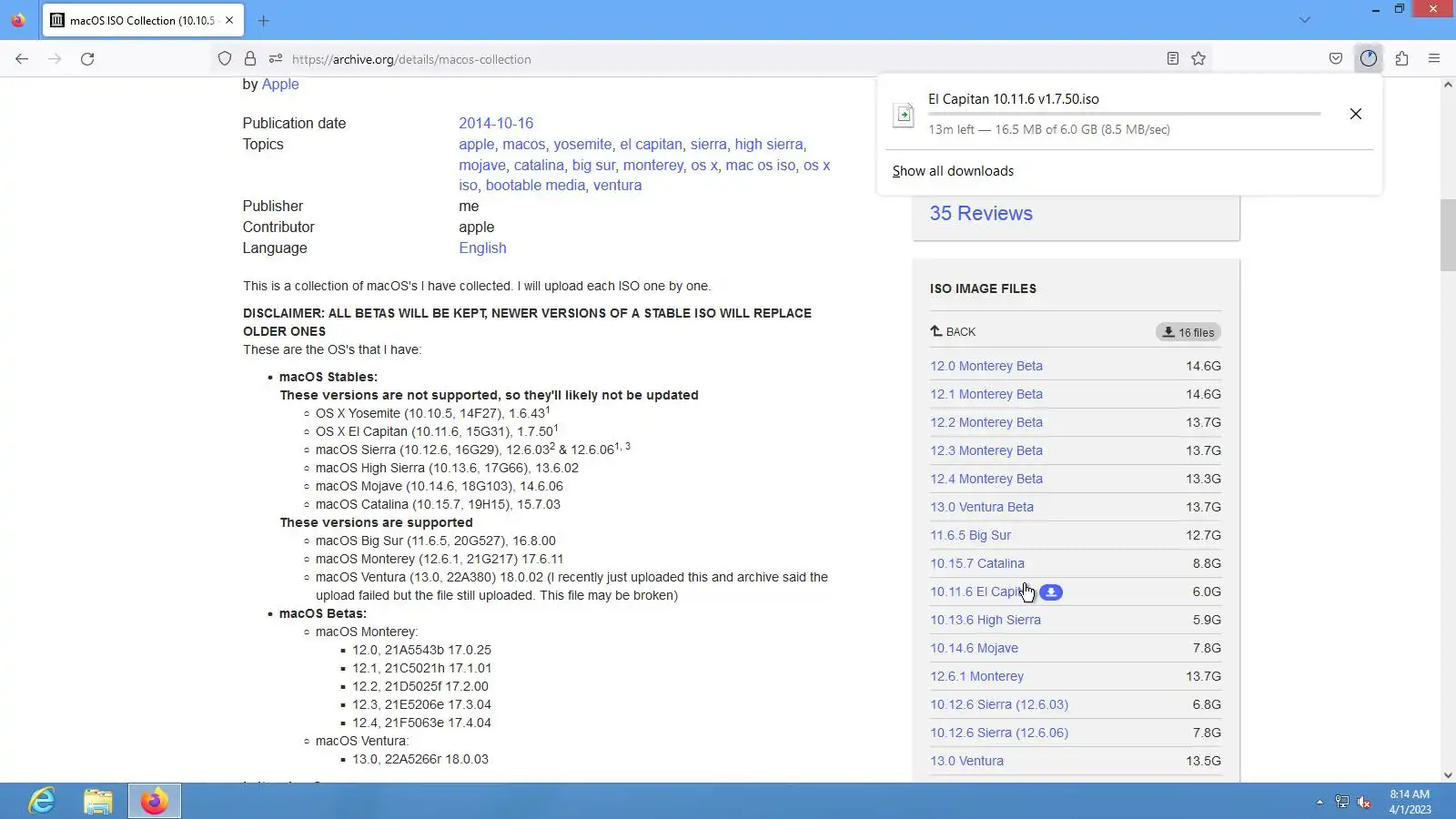Open site permissions icon in address bar
This screenshot has width=1456, height=819.
[276, 59]
